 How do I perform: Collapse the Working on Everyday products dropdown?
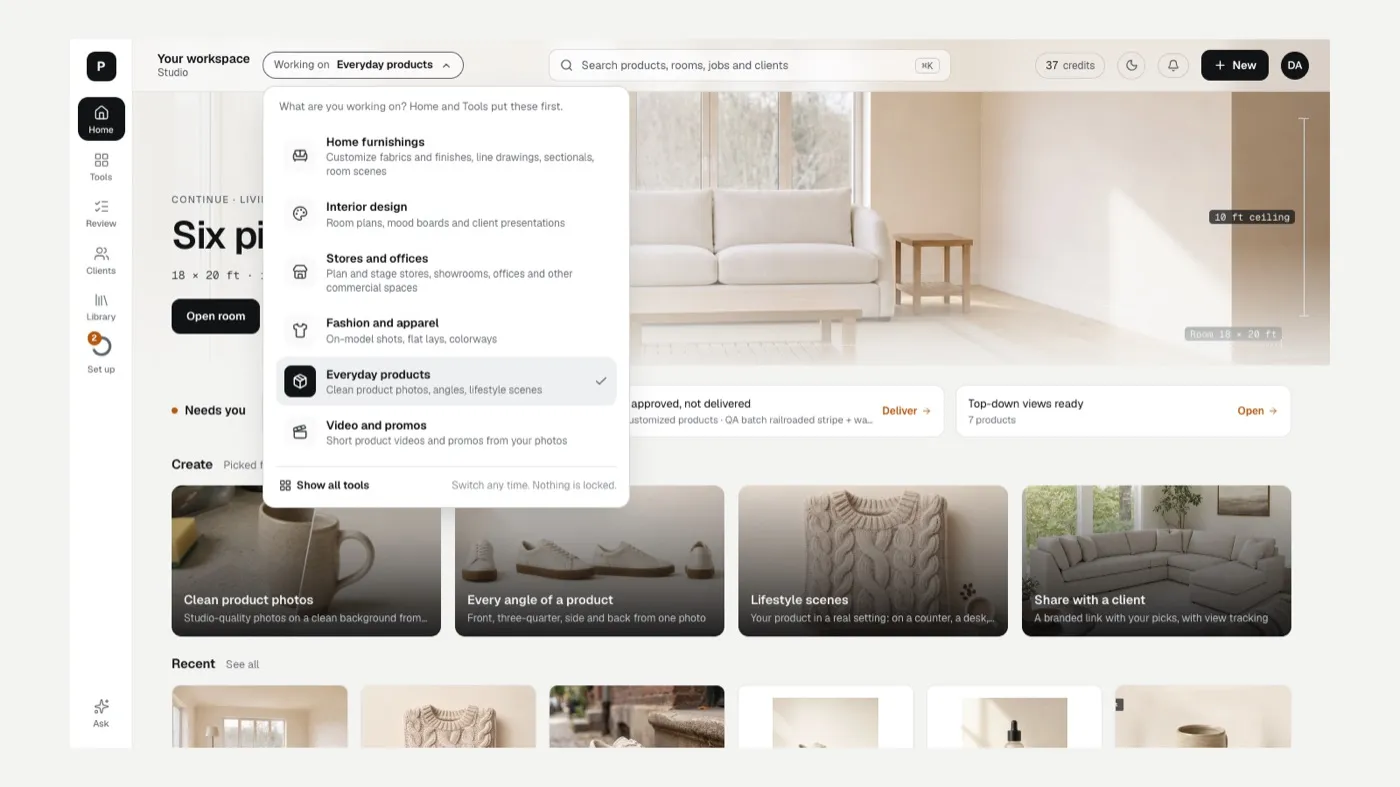[x=363, y=65]
